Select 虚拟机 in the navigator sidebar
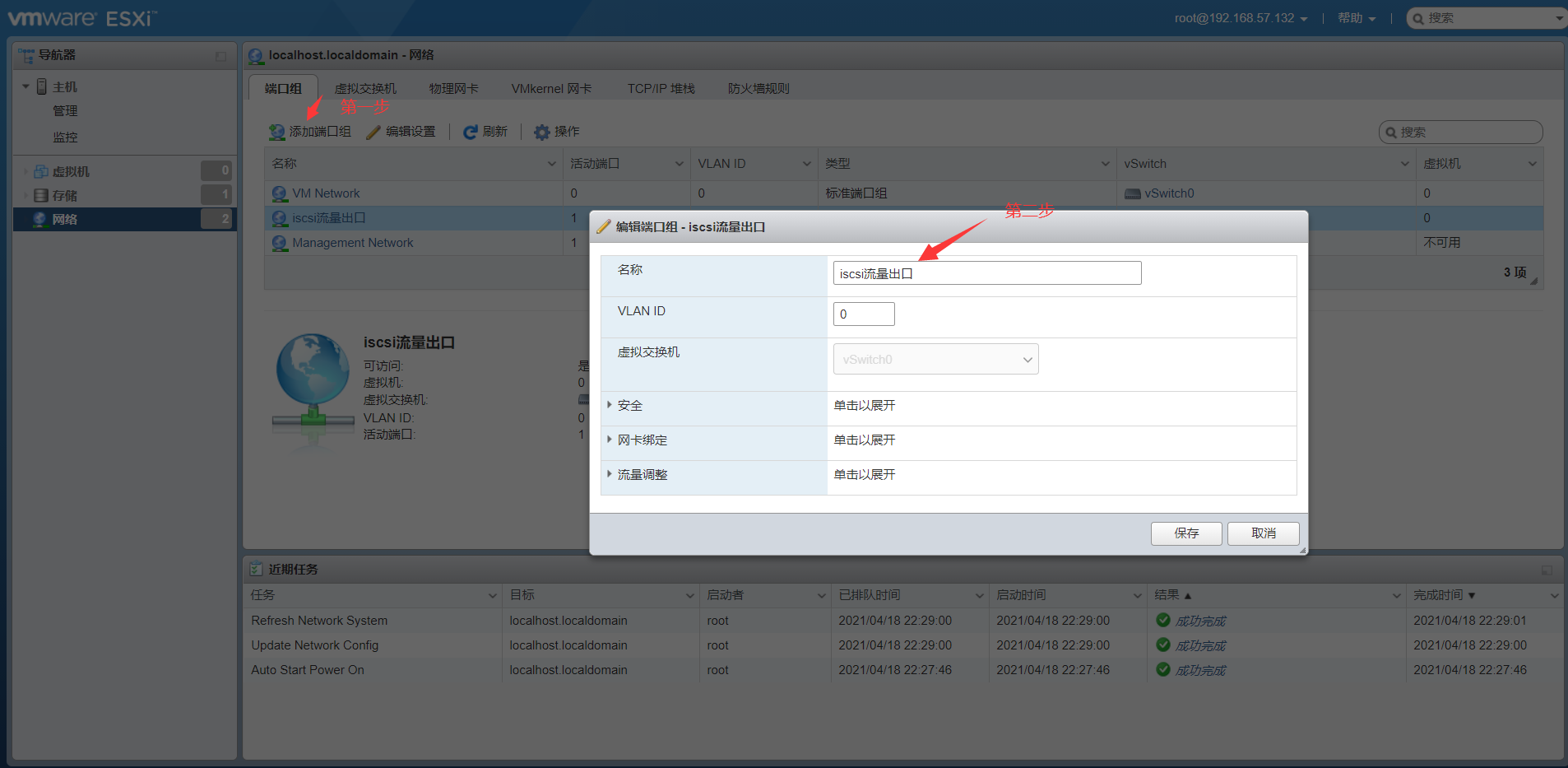The height and width of the screenshot is (768, 1568). (x=71, y=170)
